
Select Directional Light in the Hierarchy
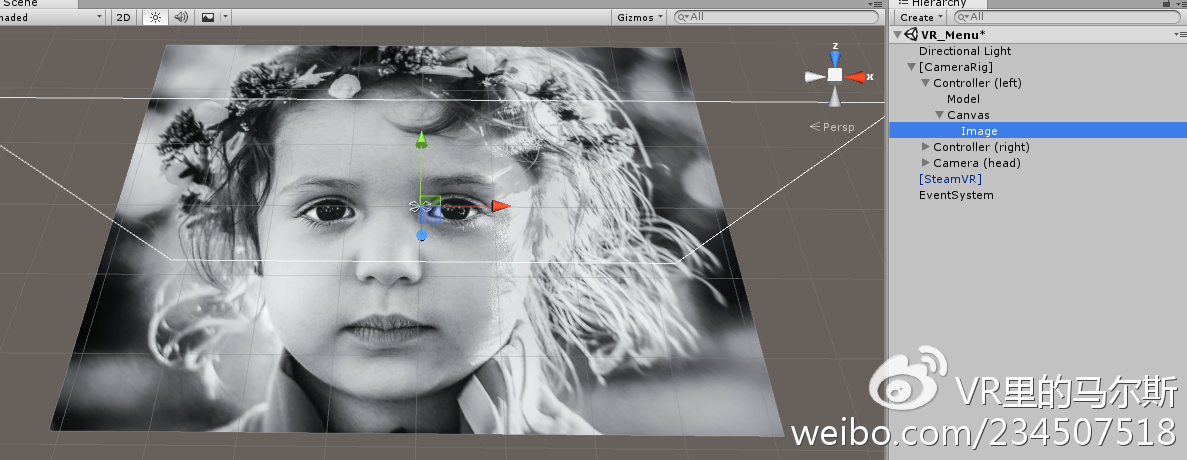pyautogui.click(x=964, y=51)
